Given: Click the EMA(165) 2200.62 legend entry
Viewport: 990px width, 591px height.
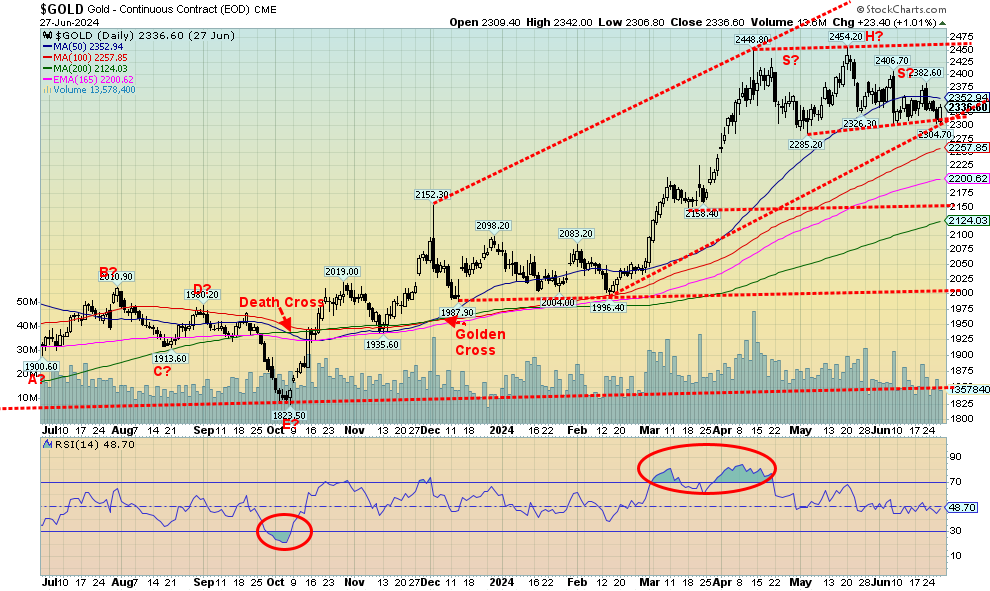Looking at the screenshot, I should [x=90, y=79].
